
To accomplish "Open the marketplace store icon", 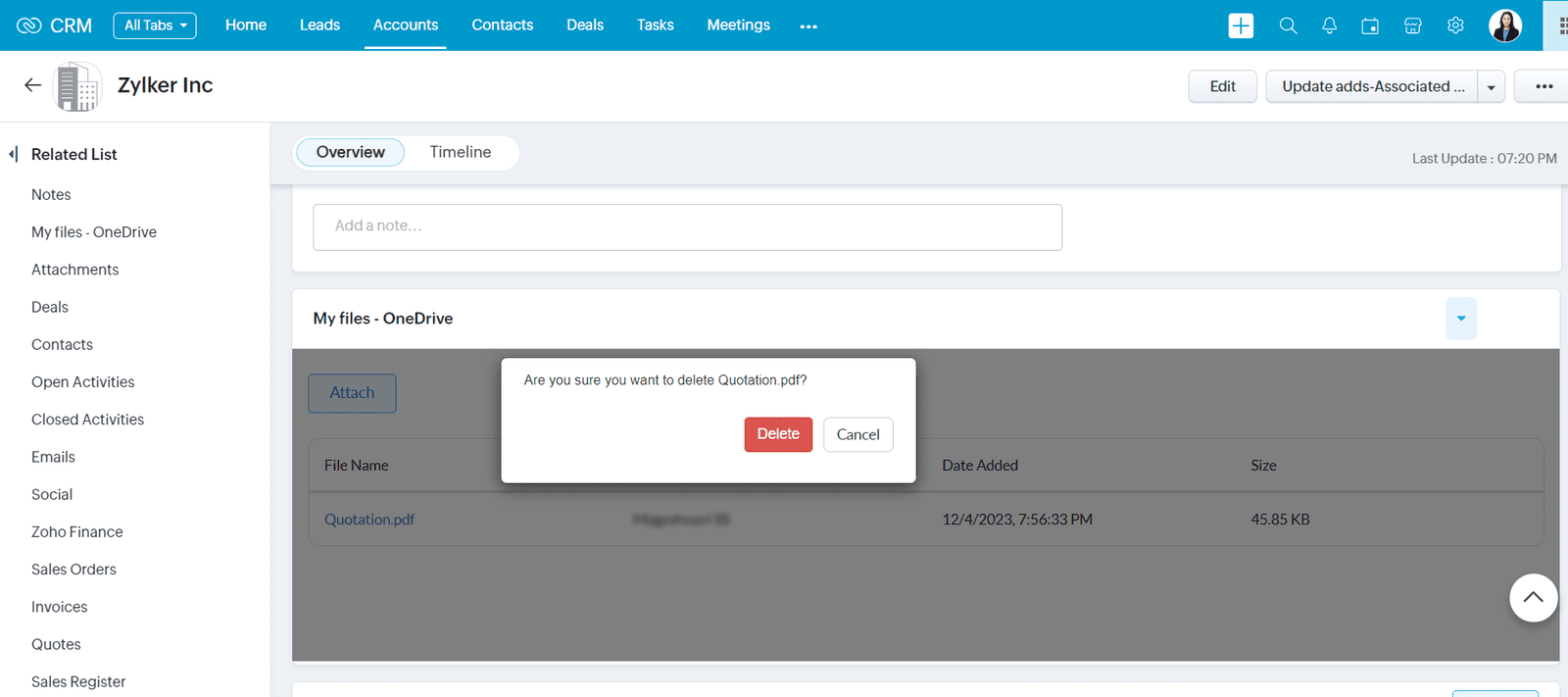I will pos(1412,25).
